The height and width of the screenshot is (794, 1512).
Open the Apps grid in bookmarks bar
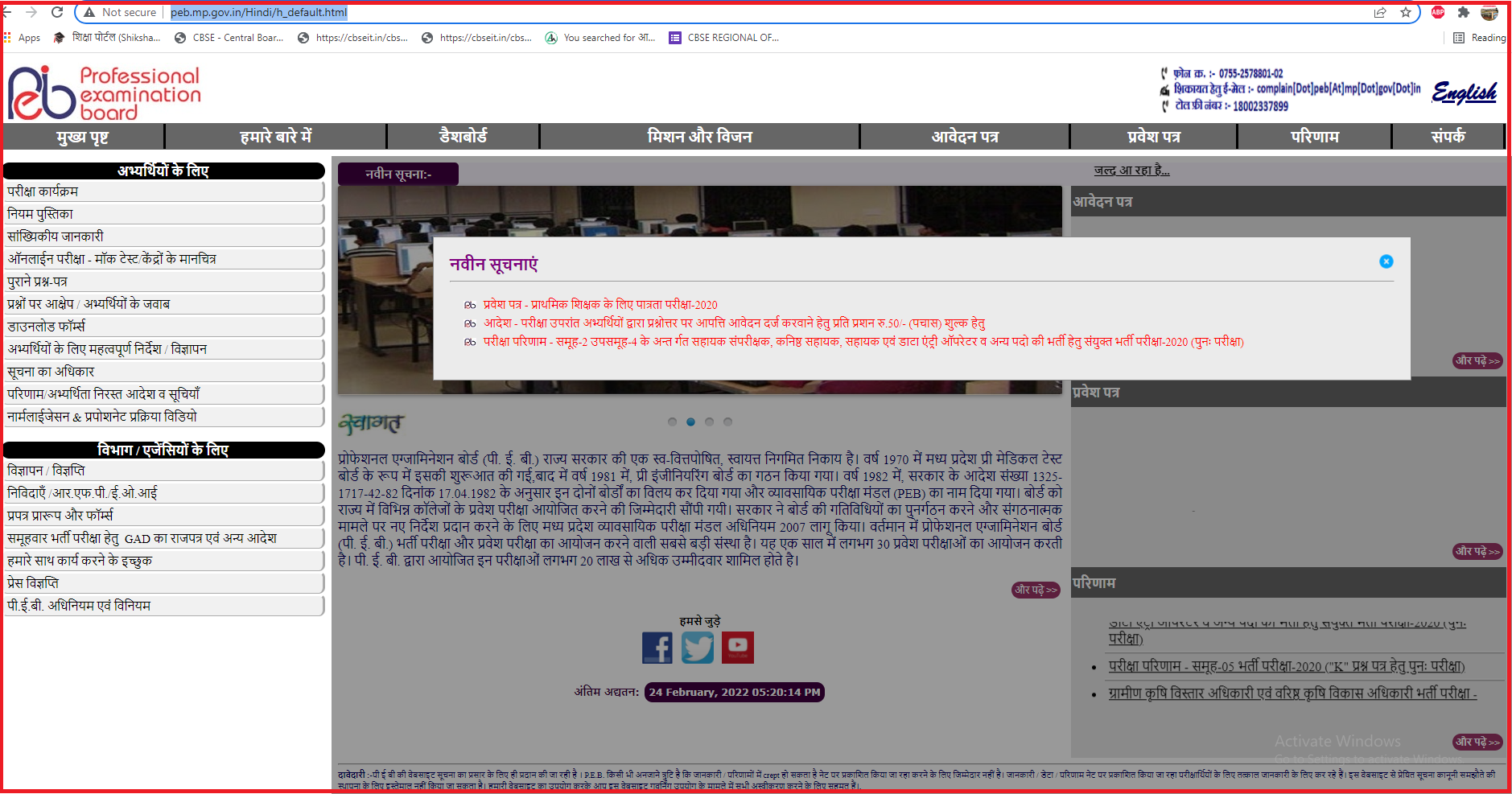click(23, 38)
